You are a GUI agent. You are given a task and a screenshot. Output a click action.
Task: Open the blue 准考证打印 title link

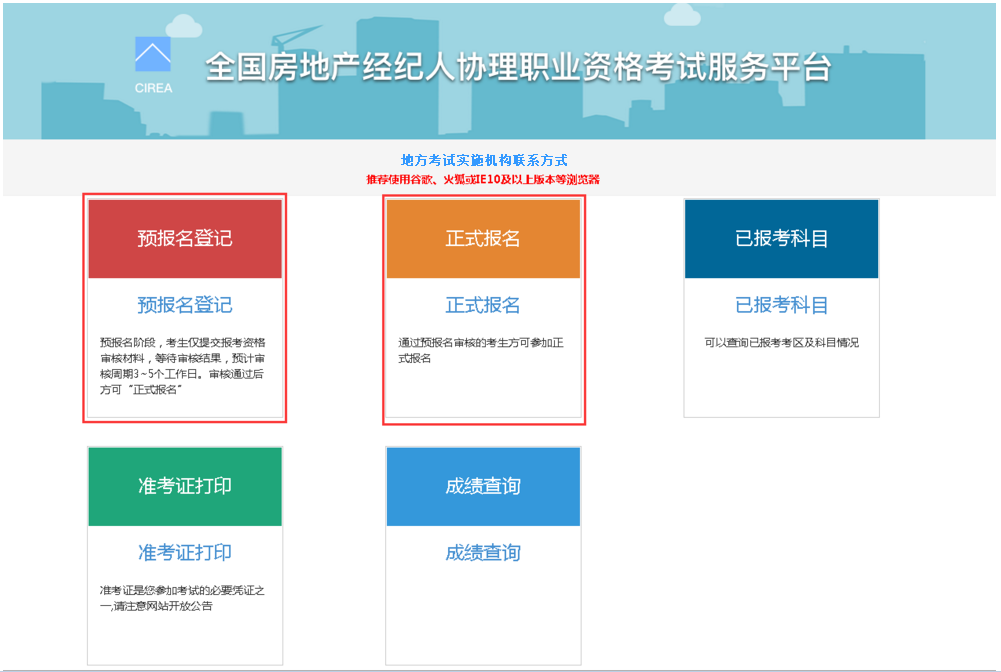(x=185, y=553)
